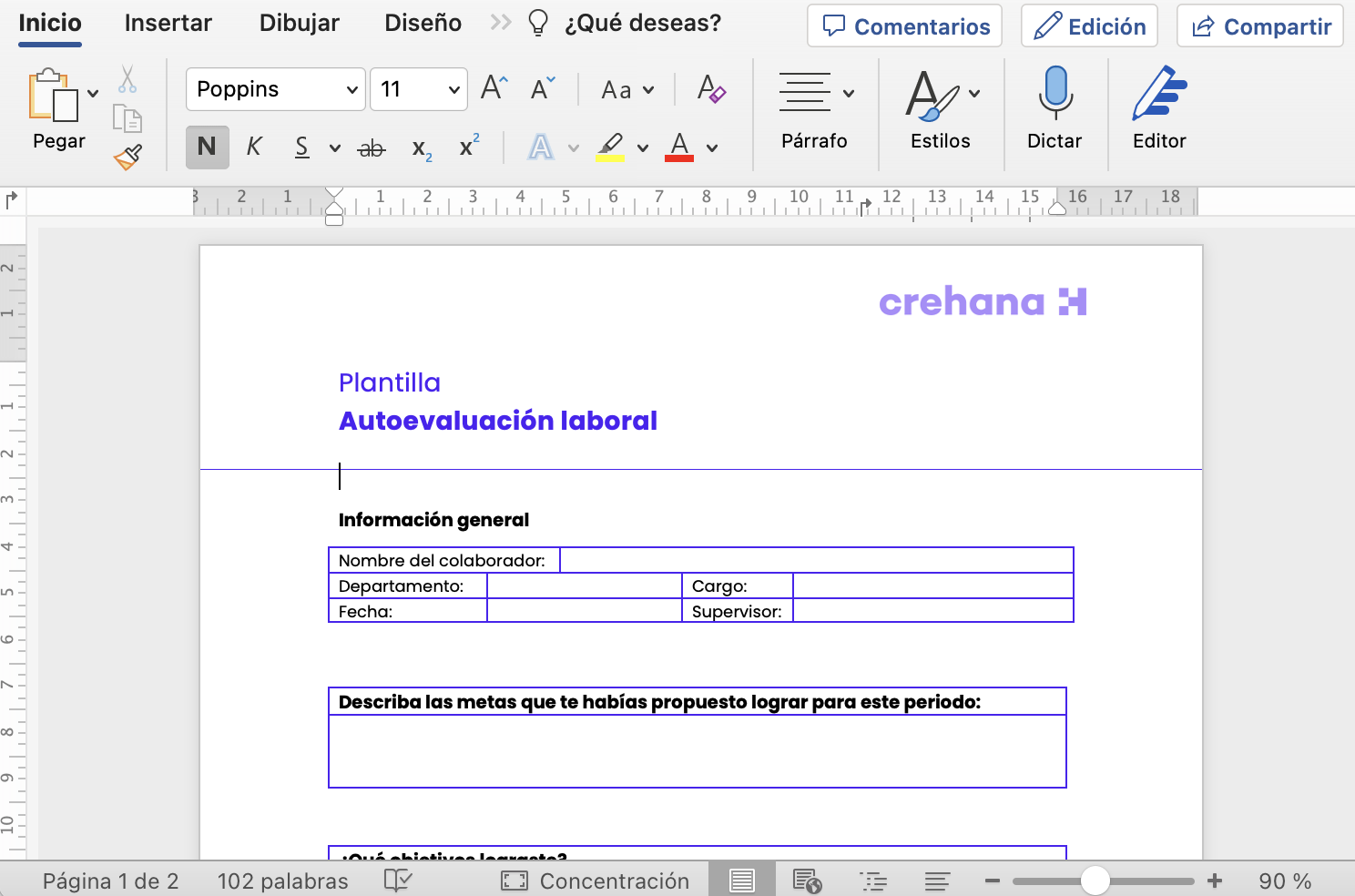
Task: Cut selected text with scissors icon
Action: pyautogui.click(x=127, y=80)
